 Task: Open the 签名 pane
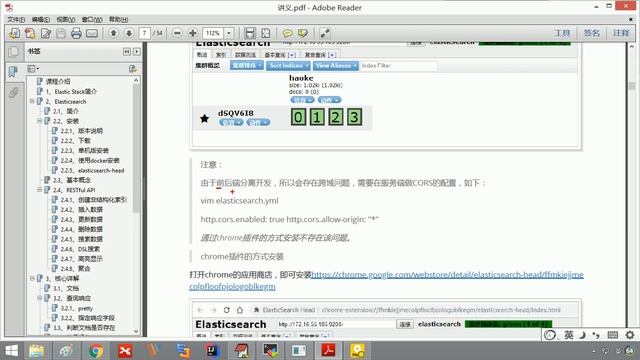click(591, 33)
